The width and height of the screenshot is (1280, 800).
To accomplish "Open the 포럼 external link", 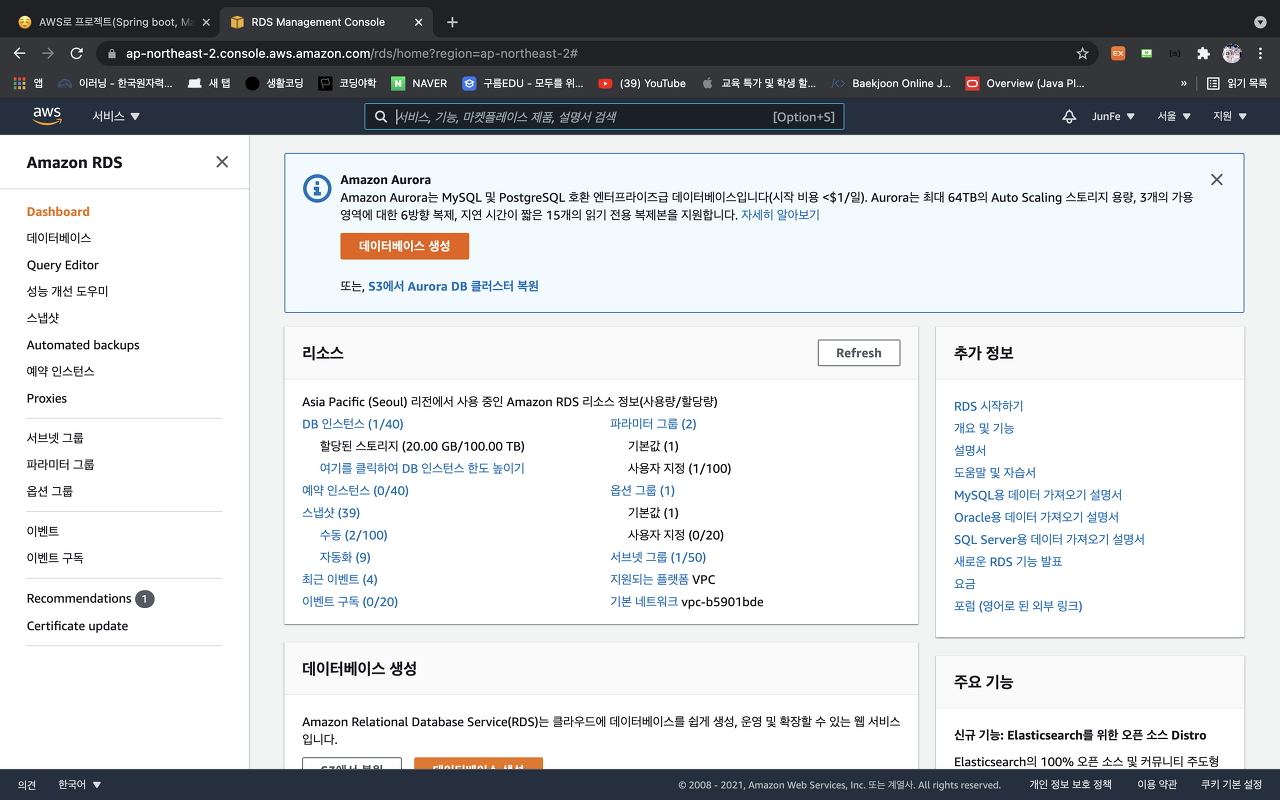I will click(x=1018, y=606).
